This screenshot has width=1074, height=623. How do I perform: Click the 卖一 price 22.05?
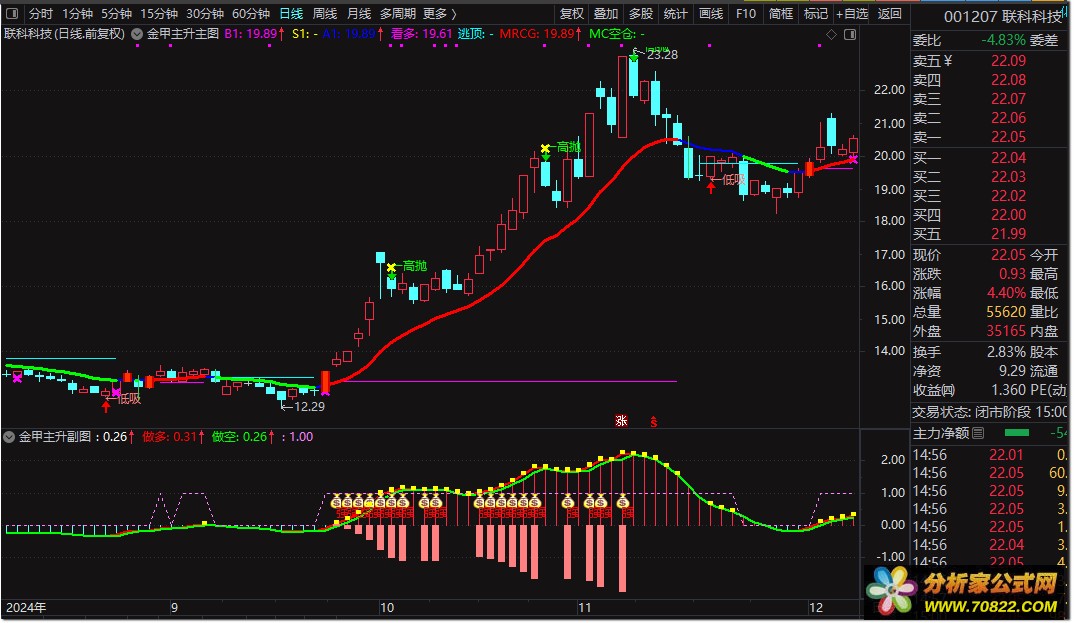pyautogui.click(x=1008, y=137)
